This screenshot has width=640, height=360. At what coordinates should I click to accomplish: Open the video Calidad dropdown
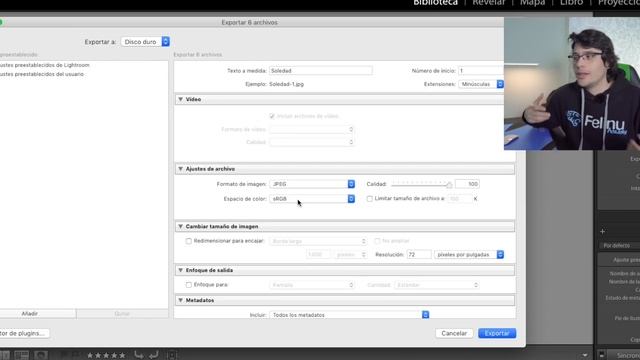pos(311,142)
